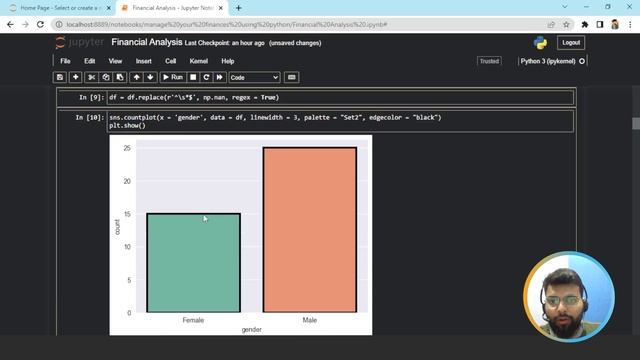Click the Python 3 (ipykernel) label
This screenshot has height=360, width=640.
[x=548, y=61]
